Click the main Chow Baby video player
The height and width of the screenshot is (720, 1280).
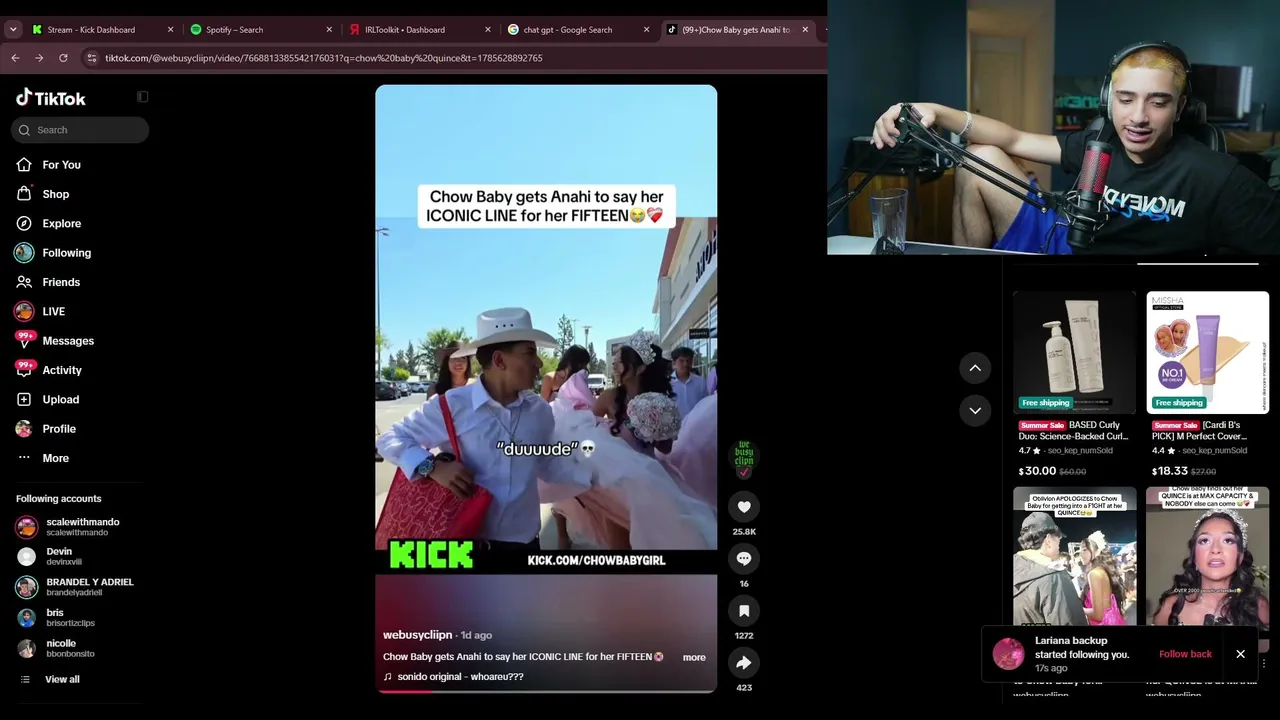(546, 388)
